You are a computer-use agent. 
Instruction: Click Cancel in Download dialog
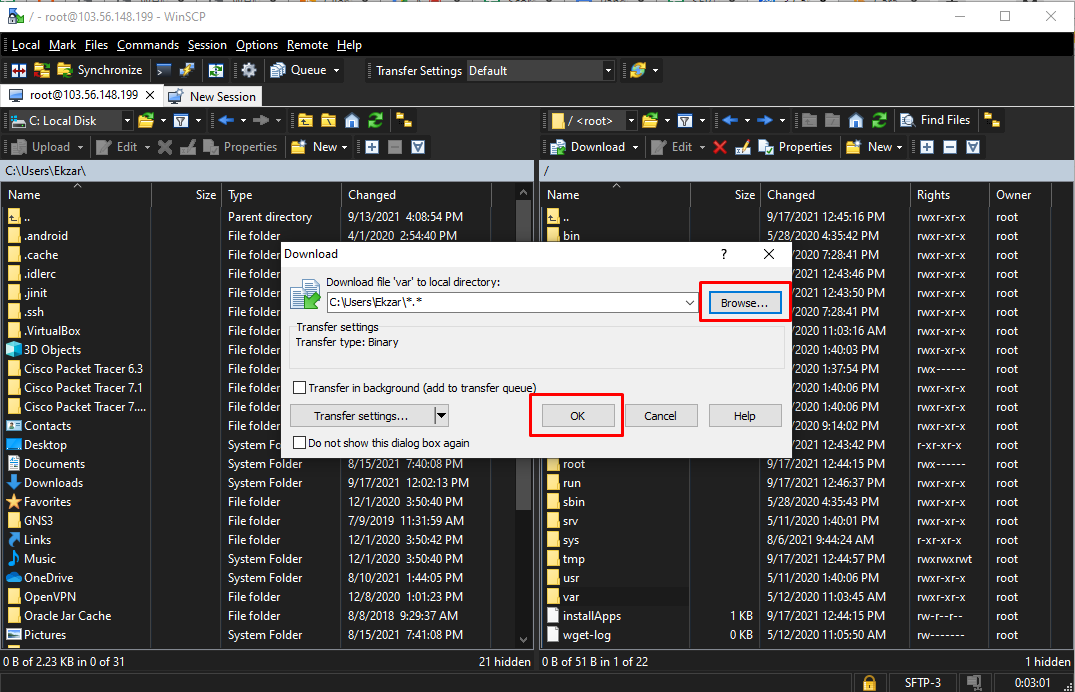click(x=660, y=416)
